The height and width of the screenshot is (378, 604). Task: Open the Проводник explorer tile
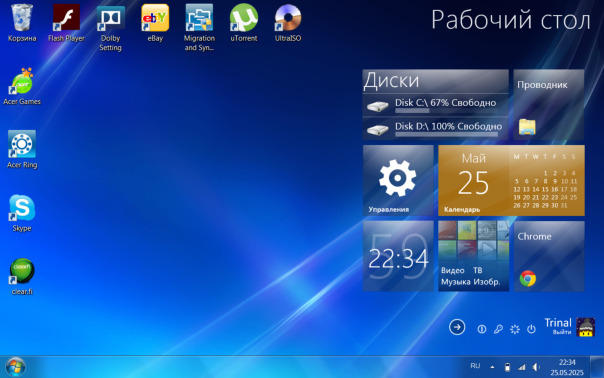point(549,104)
